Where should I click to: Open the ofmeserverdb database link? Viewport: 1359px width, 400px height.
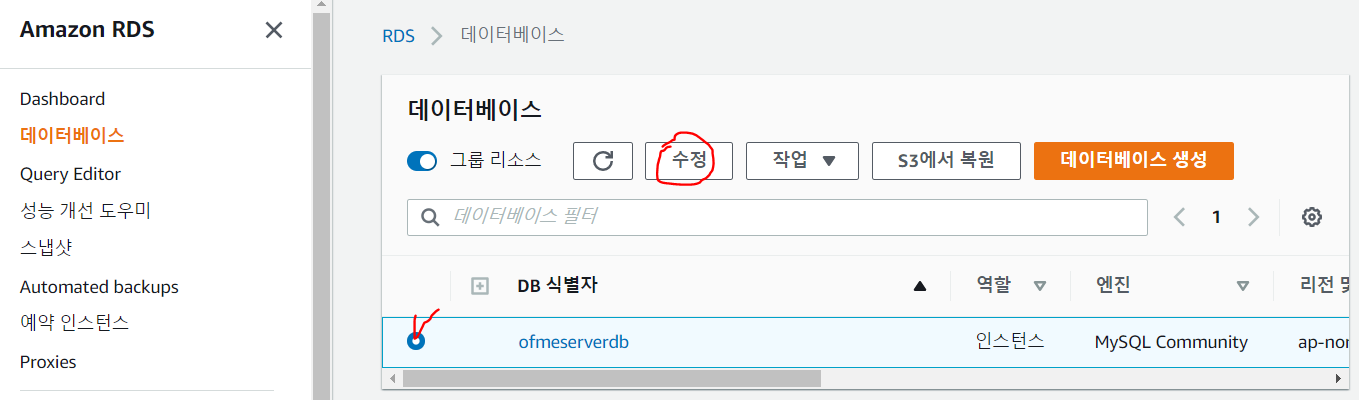(x=574, y=342)
